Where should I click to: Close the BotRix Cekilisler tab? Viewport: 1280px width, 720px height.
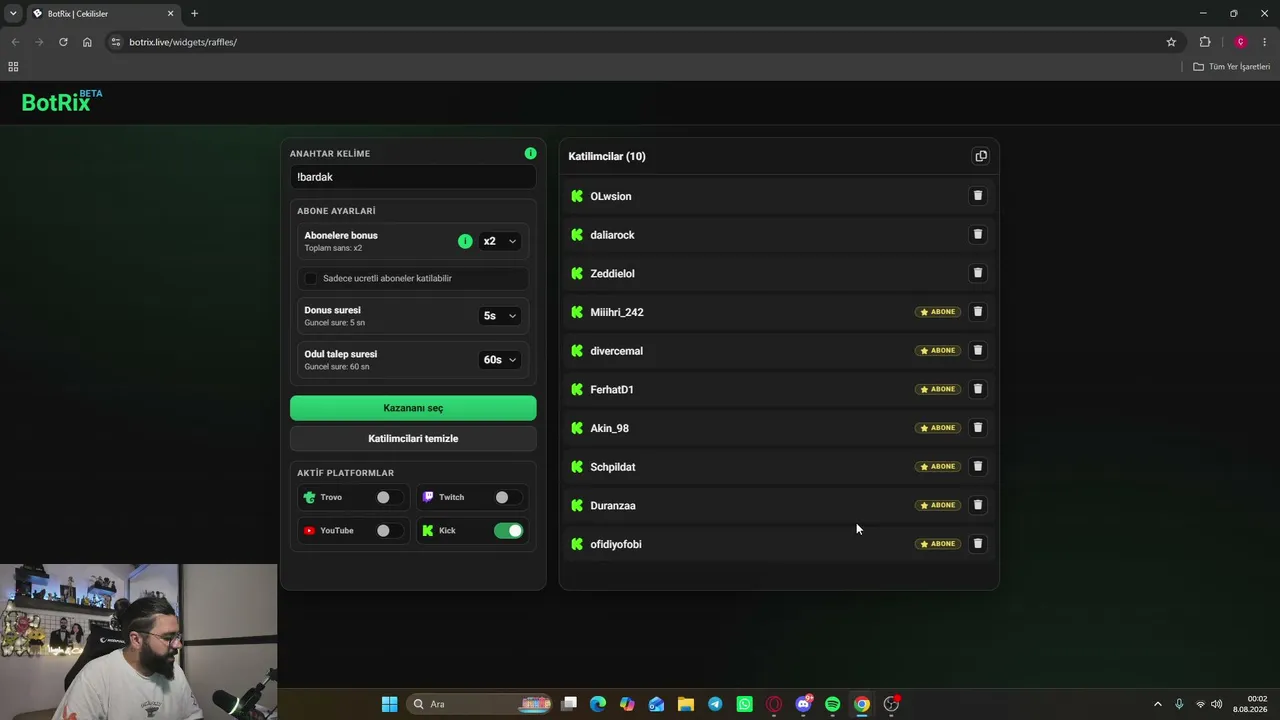(x=170, y=14)
